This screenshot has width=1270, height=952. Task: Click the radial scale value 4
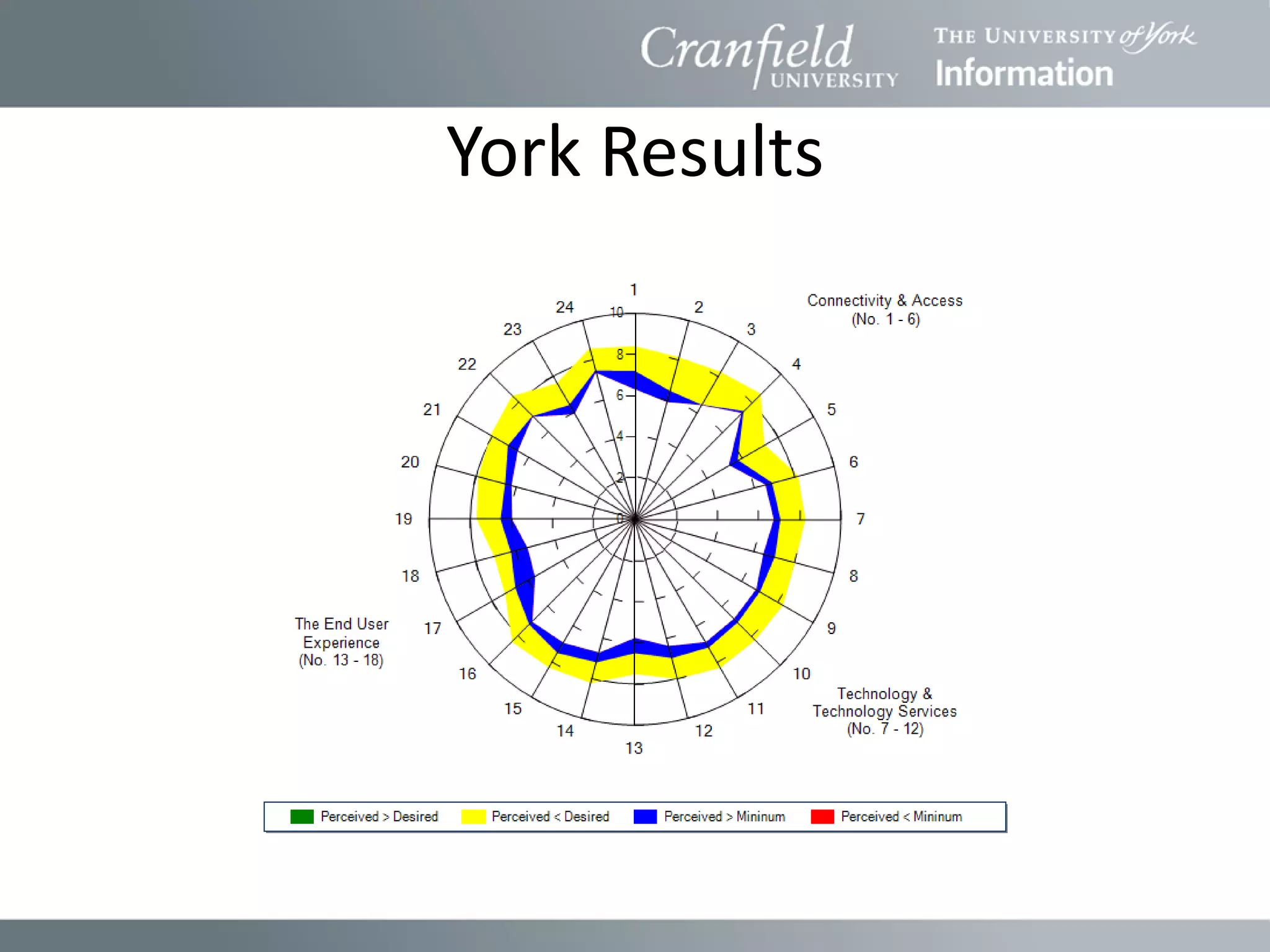[620, 436]
